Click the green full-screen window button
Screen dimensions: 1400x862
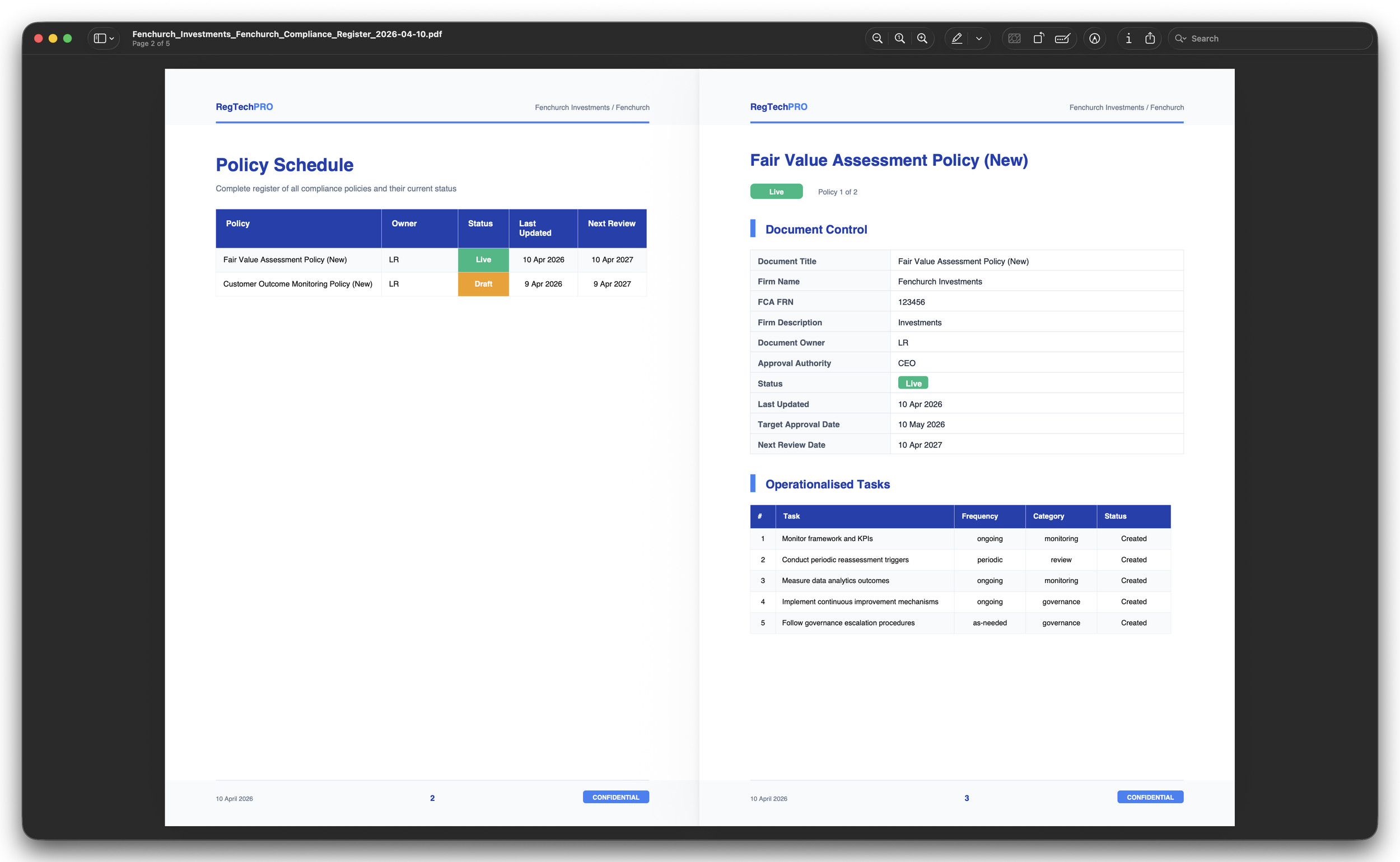pyautogui.click(x=68, y=38)
